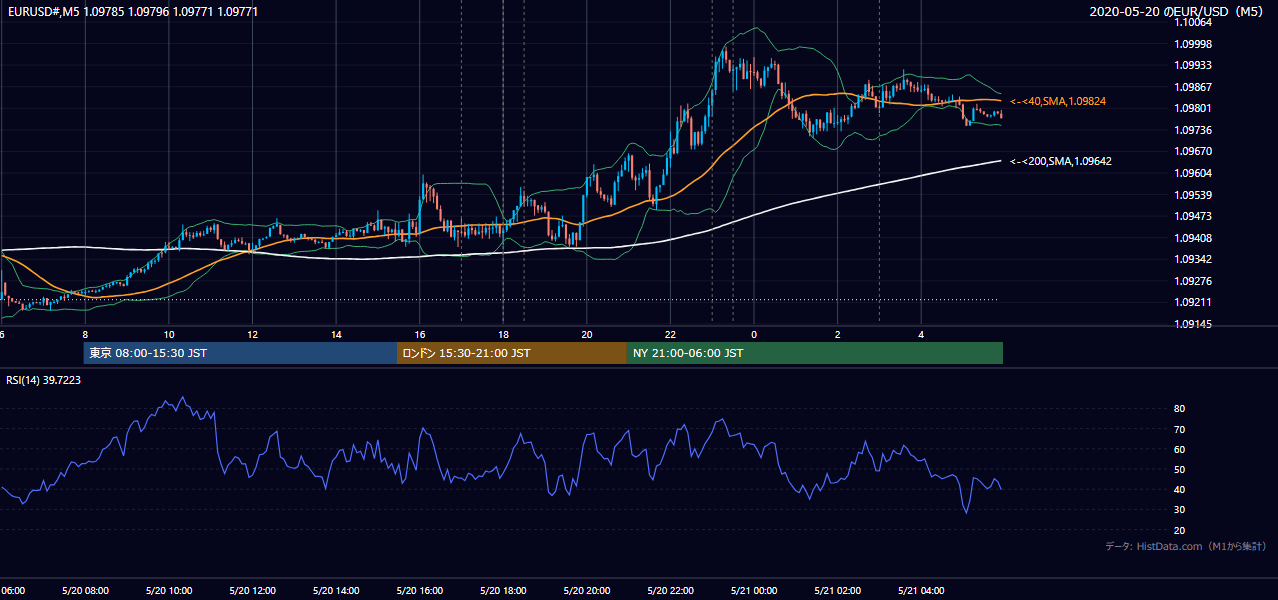This screenshot has height=600, width=1278.
Task: Click RSI level 30 on the axis
Action: point(1180,510)
